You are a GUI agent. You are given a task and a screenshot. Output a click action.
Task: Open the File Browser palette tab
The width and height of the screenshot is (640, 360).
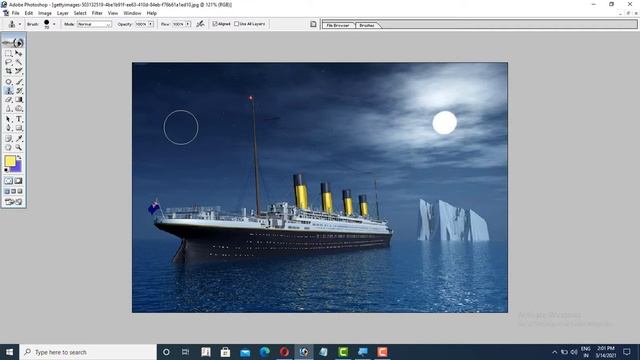tap(338, 25)
